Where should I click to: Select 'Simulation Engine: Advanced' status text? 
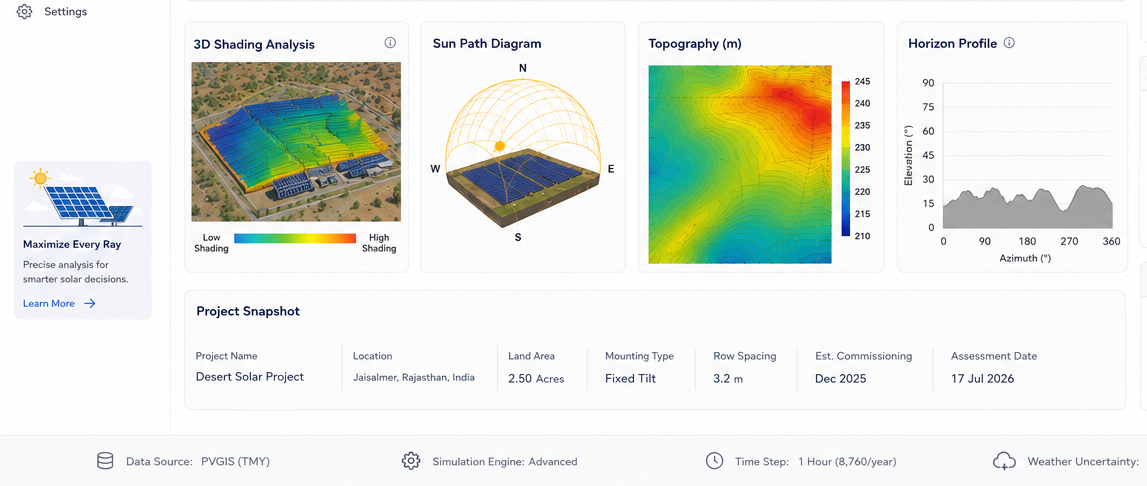[x=505, y=462]
